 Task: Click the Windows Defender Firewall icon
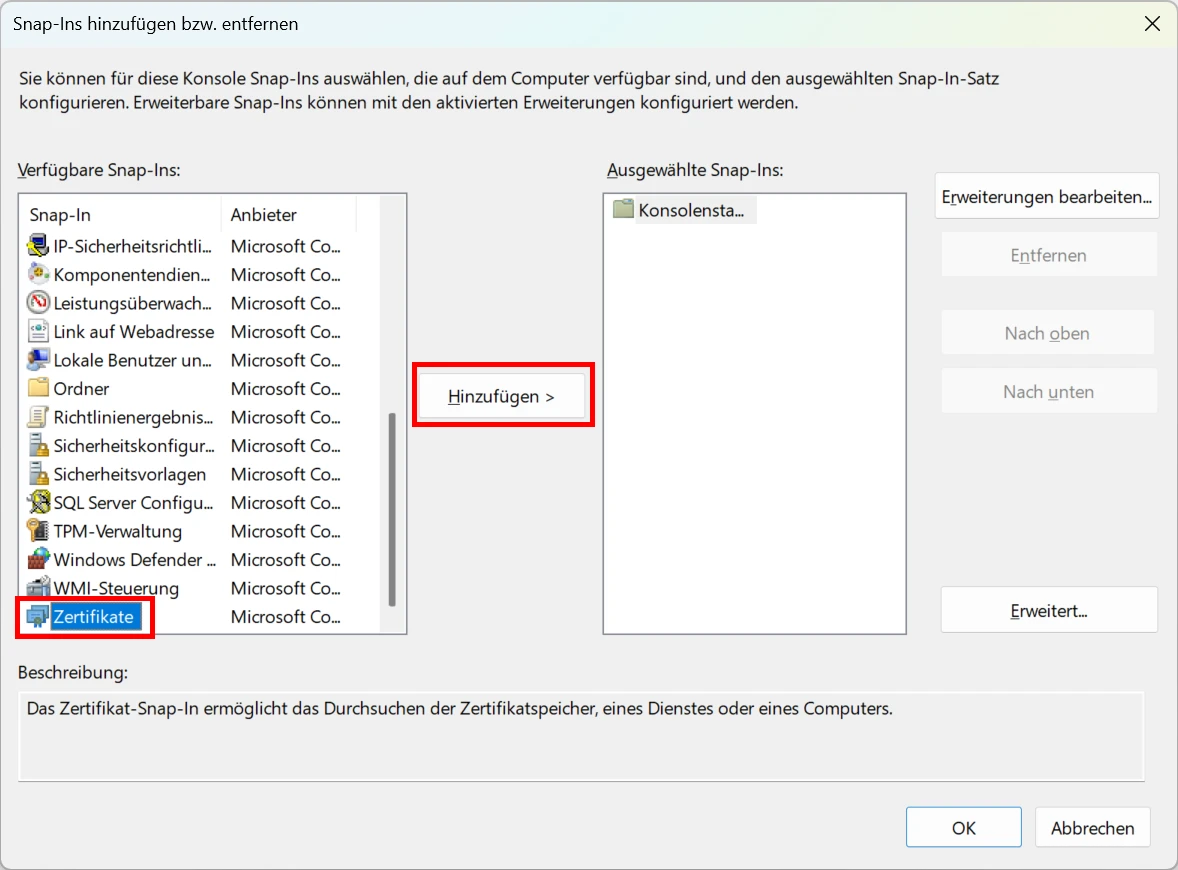pos(38,560)
